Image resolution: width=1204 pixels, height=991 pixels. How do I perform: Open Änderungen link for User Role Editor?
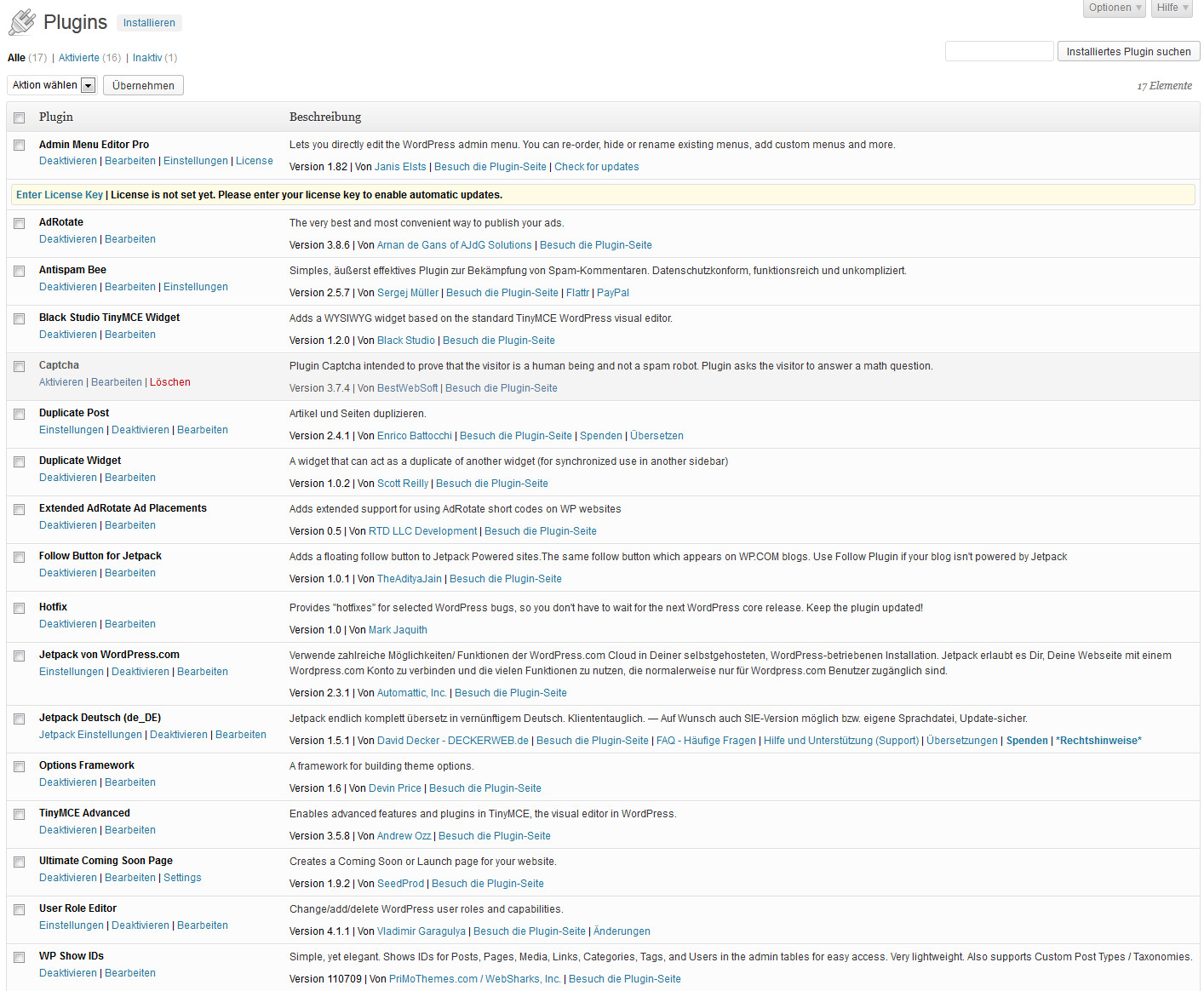tap(622, 931)
